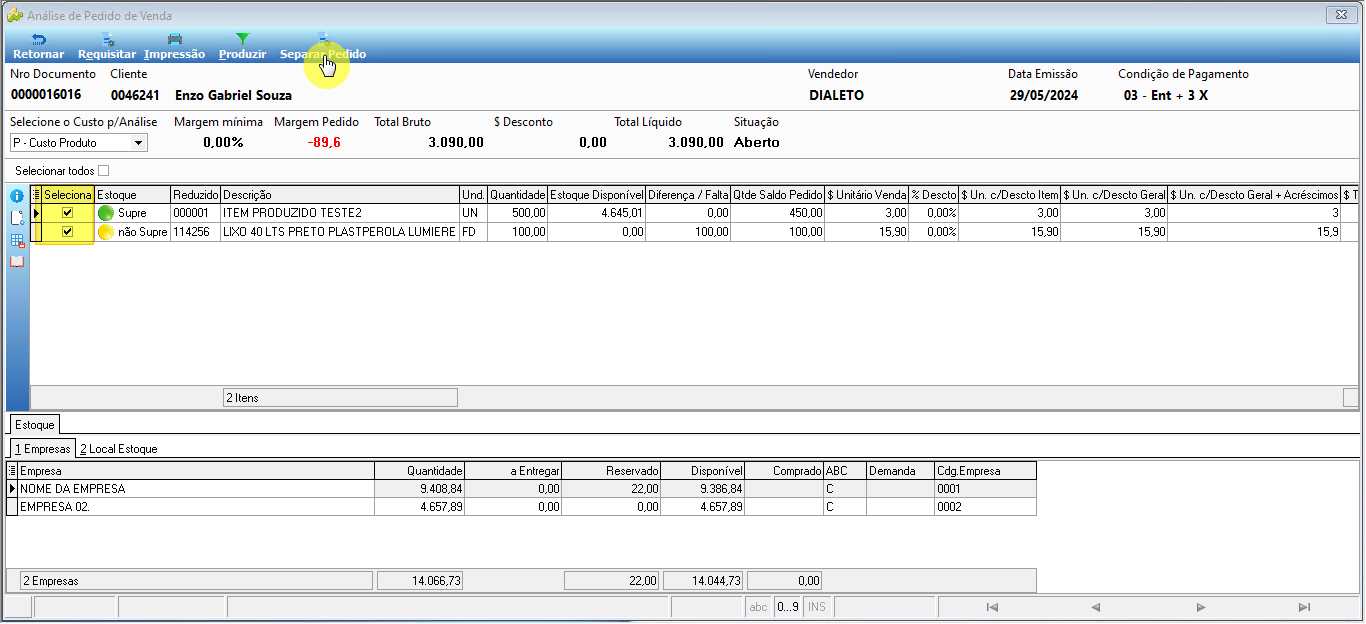Screen dimensions: 1366x624
Task: Click the blue information icon in sidebar
Action: coord(17,196)
